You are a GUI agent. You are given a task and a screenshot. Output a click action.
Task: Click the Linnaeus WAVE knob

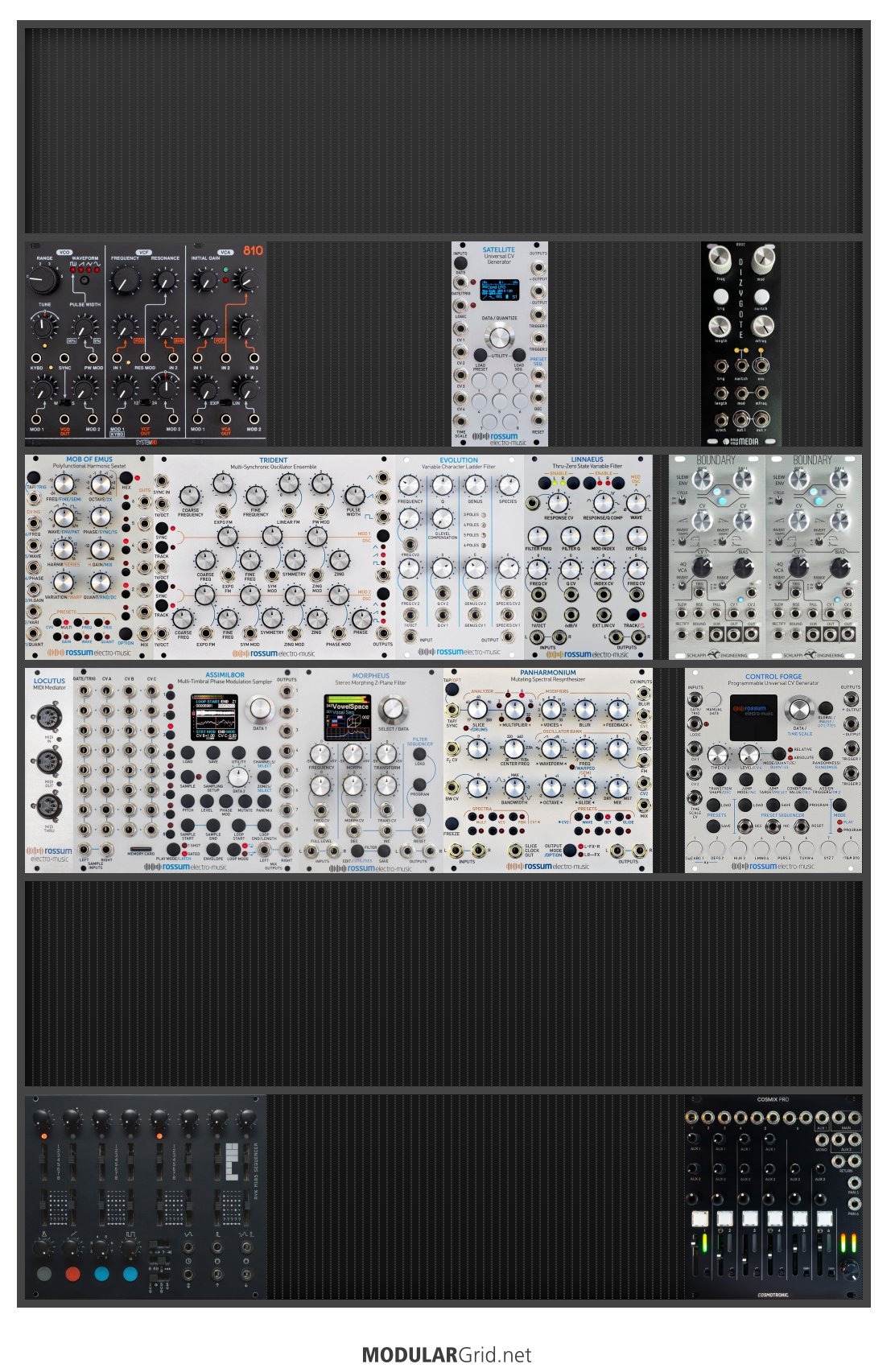[x=637, y=504]
